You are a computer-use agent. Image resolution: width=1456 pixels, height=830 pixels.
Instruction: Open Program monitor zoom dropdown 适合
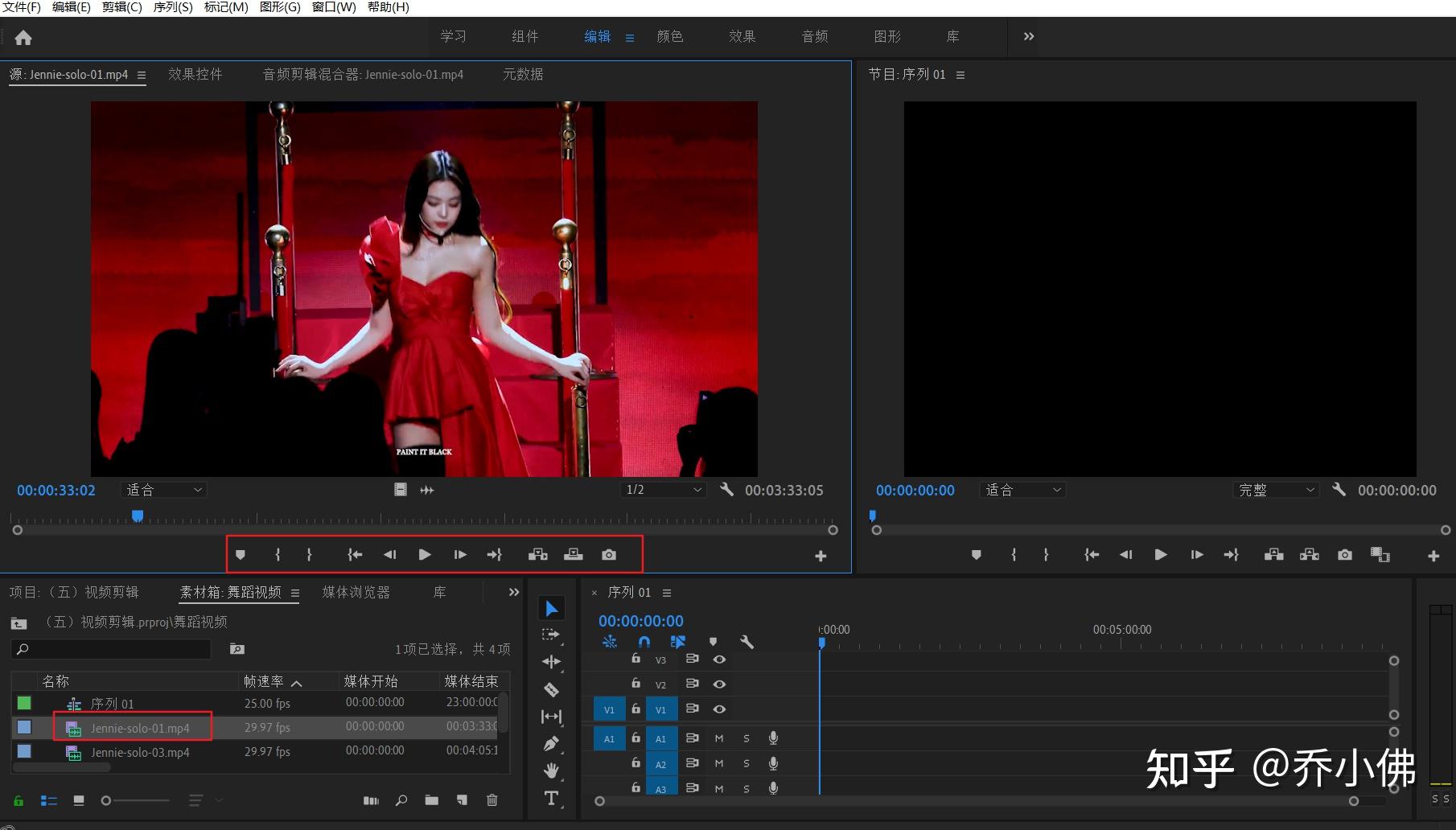[x=1023, y=490]
